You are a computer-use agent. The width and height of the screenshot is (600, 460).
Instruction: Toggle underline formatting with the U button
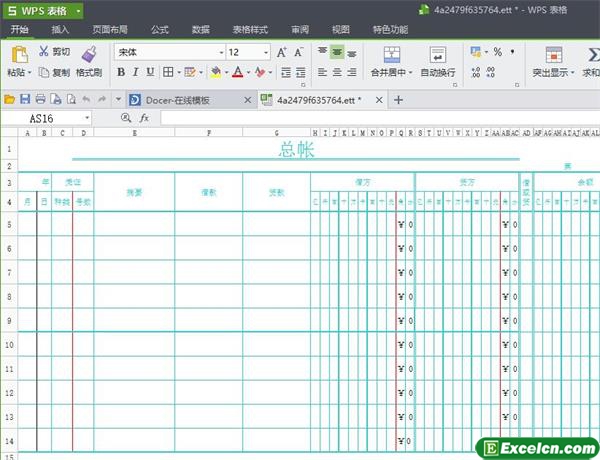[x=150, y=72]
